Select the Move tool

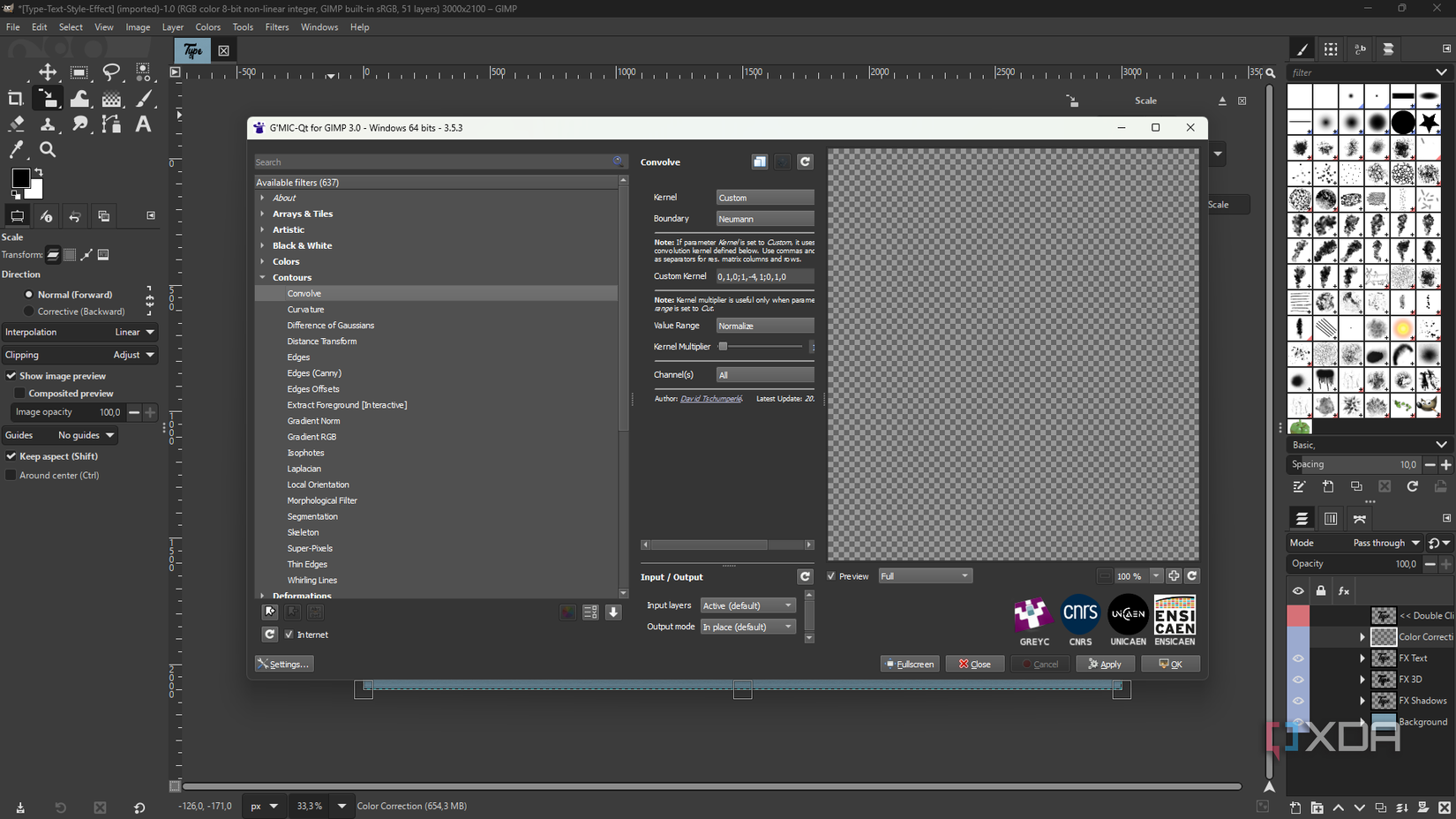tap(48, 72)
